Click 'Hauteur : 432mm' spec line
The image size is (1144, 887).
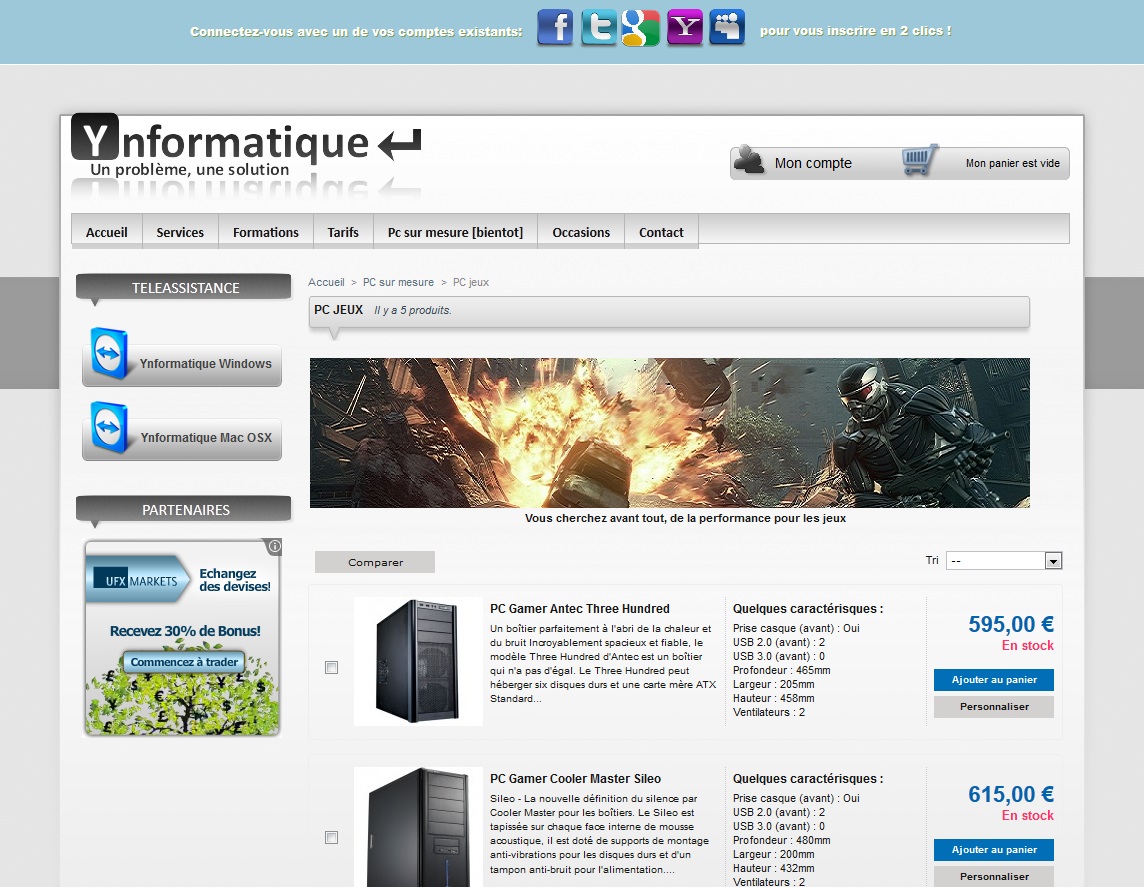click(773, 868)
